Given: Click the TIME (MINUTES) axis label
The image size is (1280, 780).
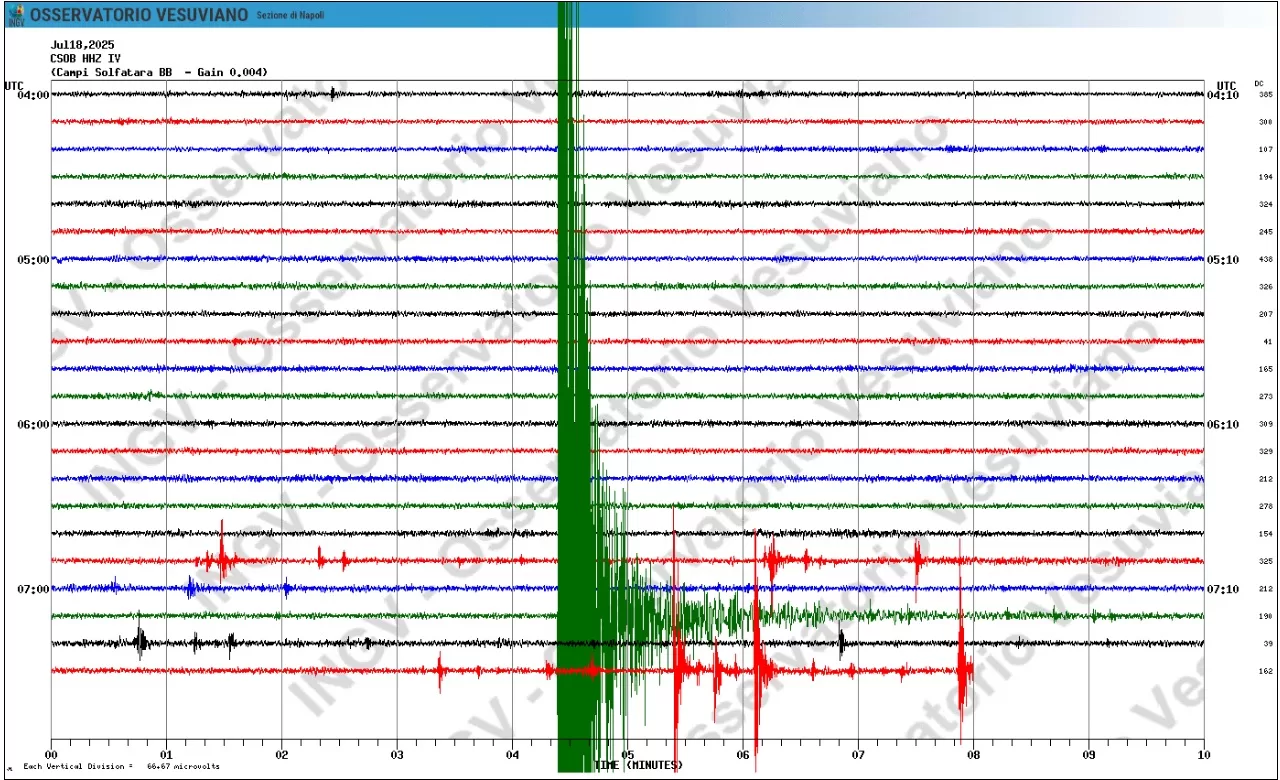Looking at the screenshot, I should (640, 765).
